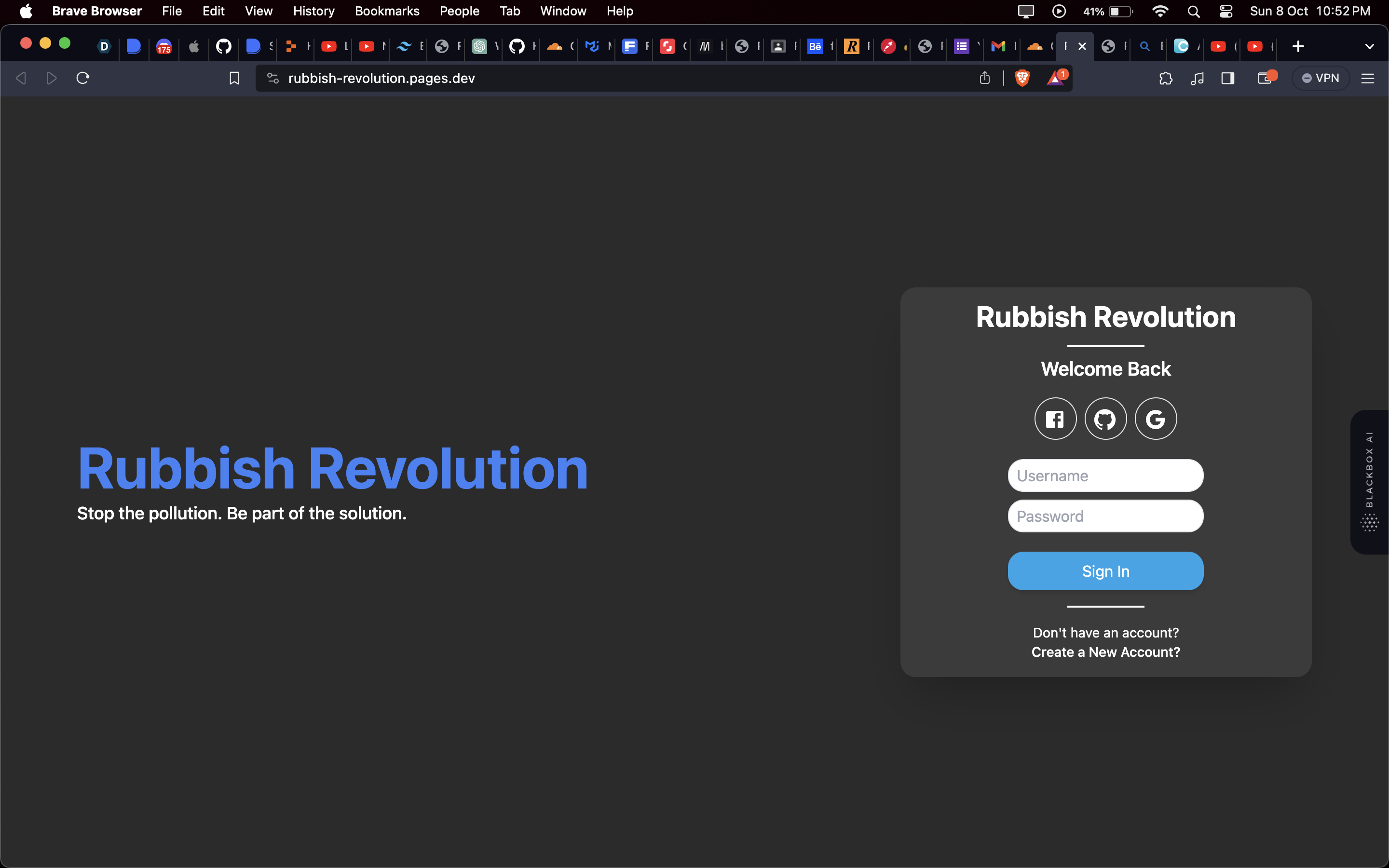The image size is (1389, 868).
Task: Open the media playlist music-note icon
Action: pos(1198,78)
